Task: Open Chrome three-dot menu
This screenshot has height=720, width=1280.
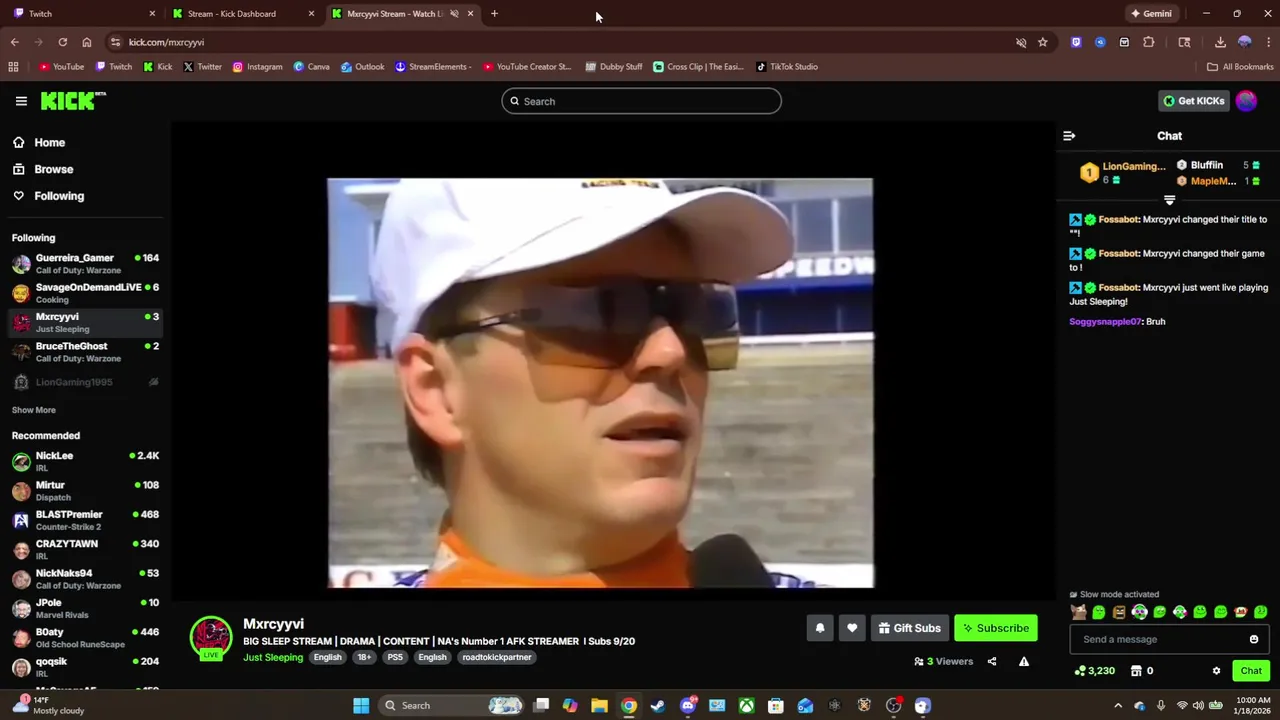Action: (1266, 42)
